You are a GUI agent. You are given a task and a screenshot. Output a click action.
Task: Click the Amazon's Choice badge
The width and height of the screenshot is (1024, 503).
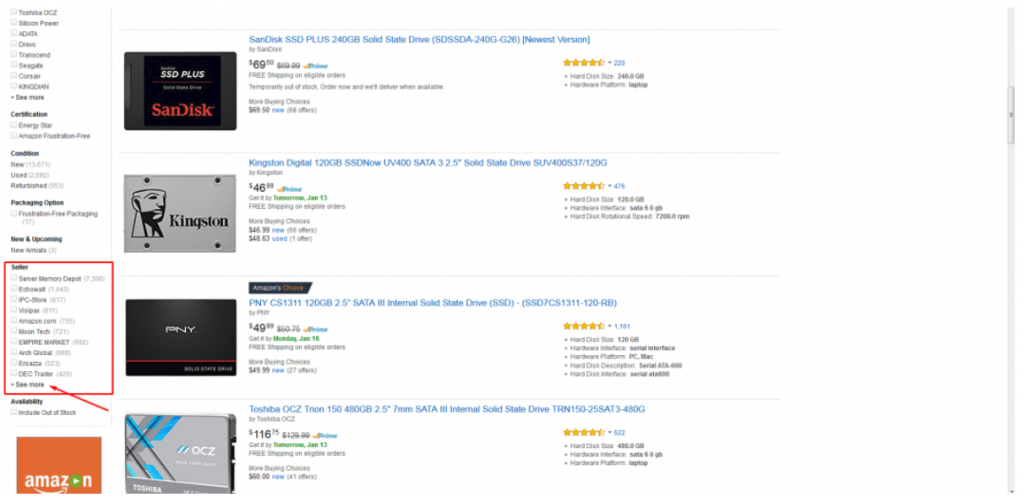point(280,287)
